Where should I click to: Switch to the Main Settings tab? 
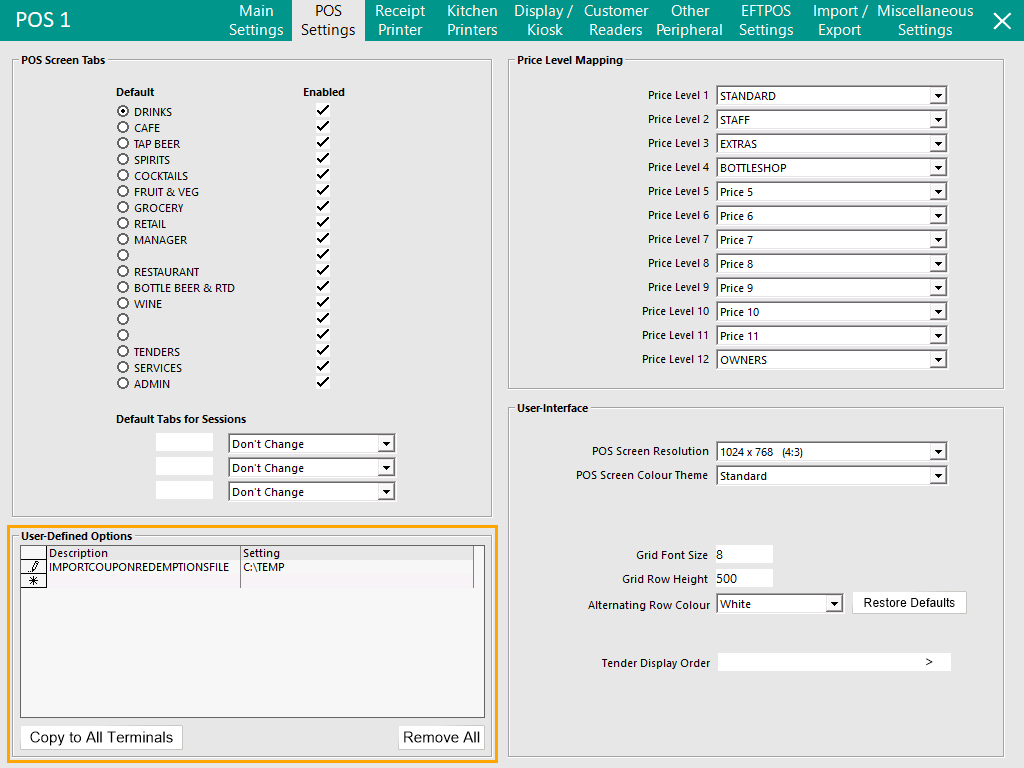256,21
